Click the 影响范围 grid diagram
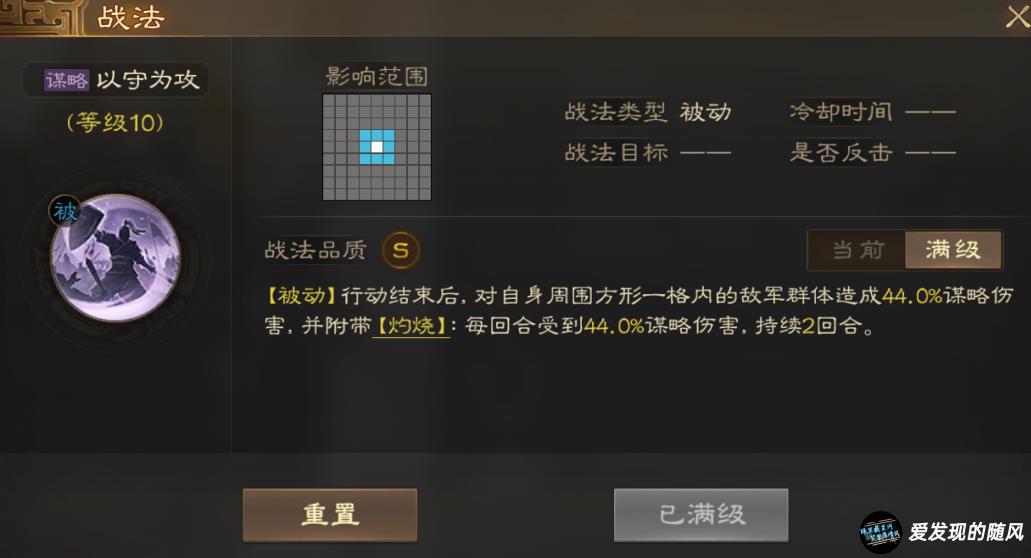1031x558 pixels. point(377,147)
